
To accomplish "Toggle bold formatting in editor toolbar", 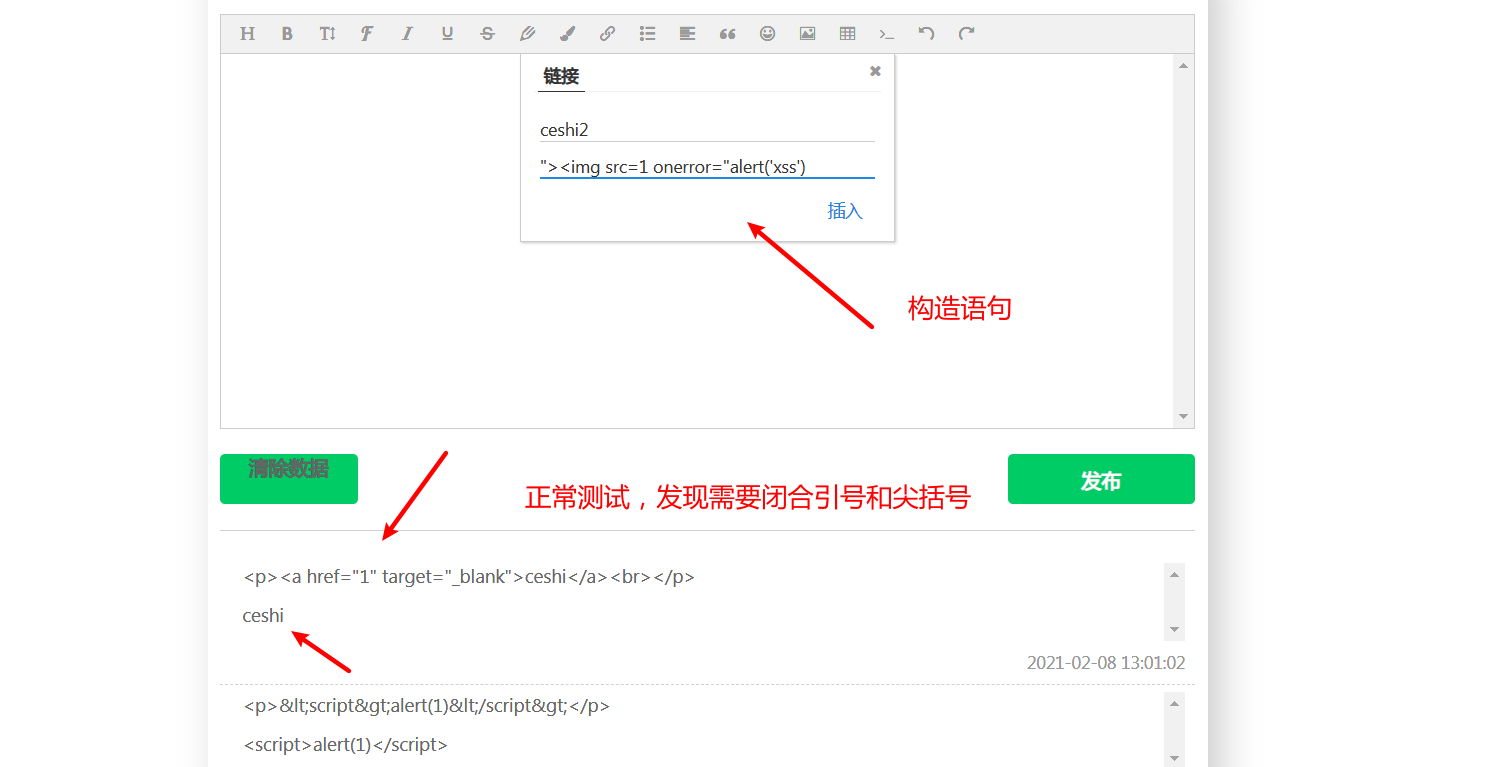I will [x=287, y=34].
